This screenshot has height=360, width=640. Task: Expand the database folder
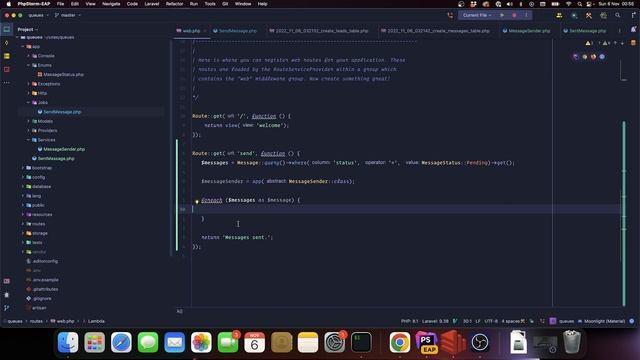[x=23, y=187]
